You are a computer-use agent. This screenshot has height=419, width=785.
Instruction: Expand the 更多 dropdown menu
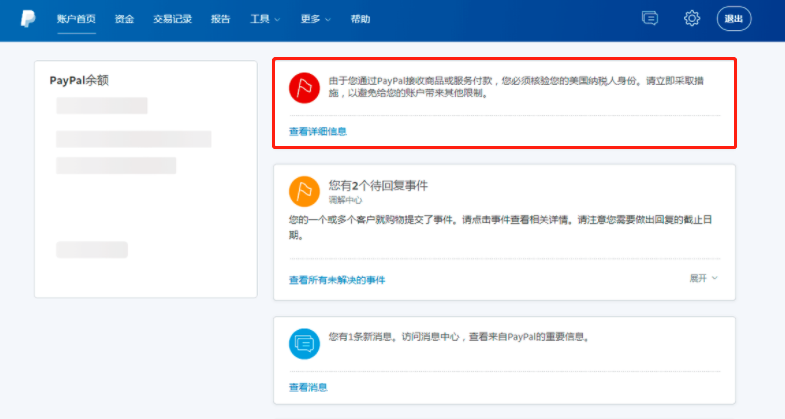[x=315, y=19]
